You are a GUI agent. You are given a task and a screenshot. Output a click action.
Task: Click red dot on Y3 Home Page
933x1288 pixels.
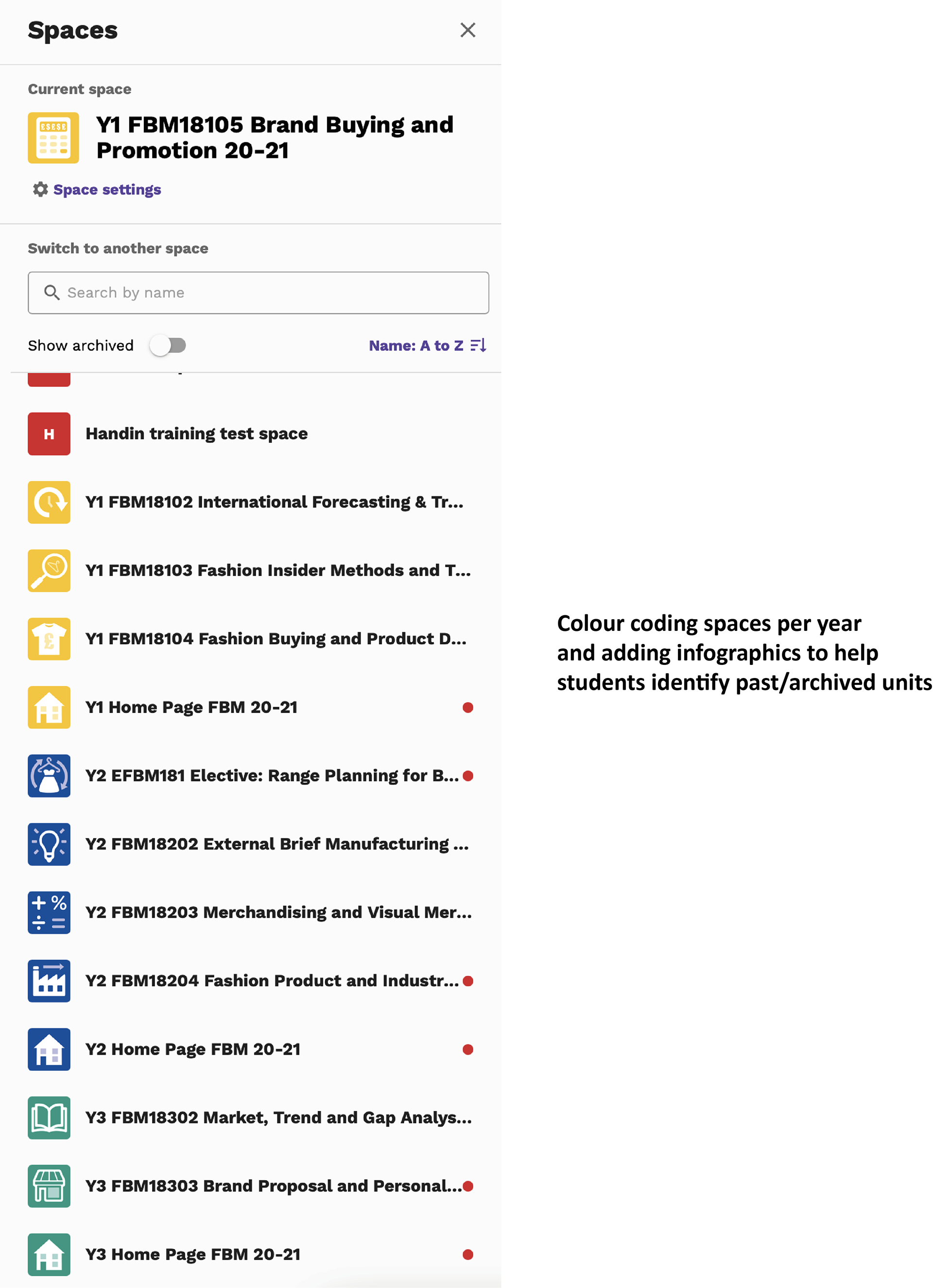(468, 1254)
